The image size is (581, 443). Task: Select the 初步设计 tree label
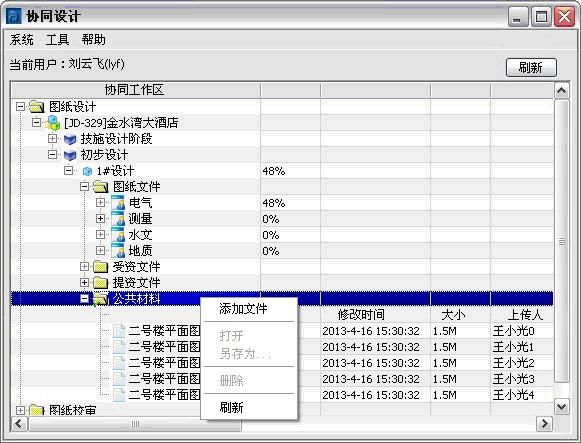(104, 155)
